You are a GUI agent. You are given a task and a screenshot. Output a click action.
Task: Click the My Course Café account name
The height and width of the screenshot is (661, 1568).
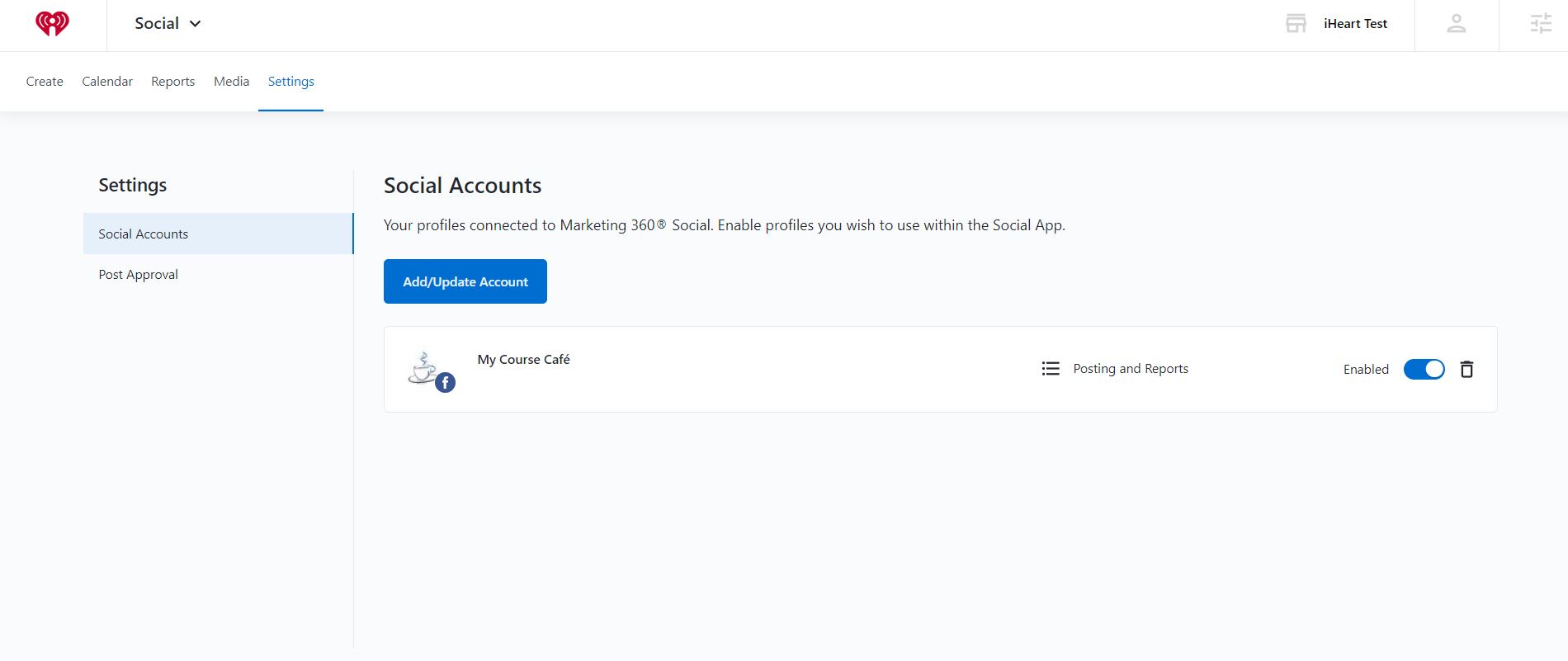(x=524, y=360)
